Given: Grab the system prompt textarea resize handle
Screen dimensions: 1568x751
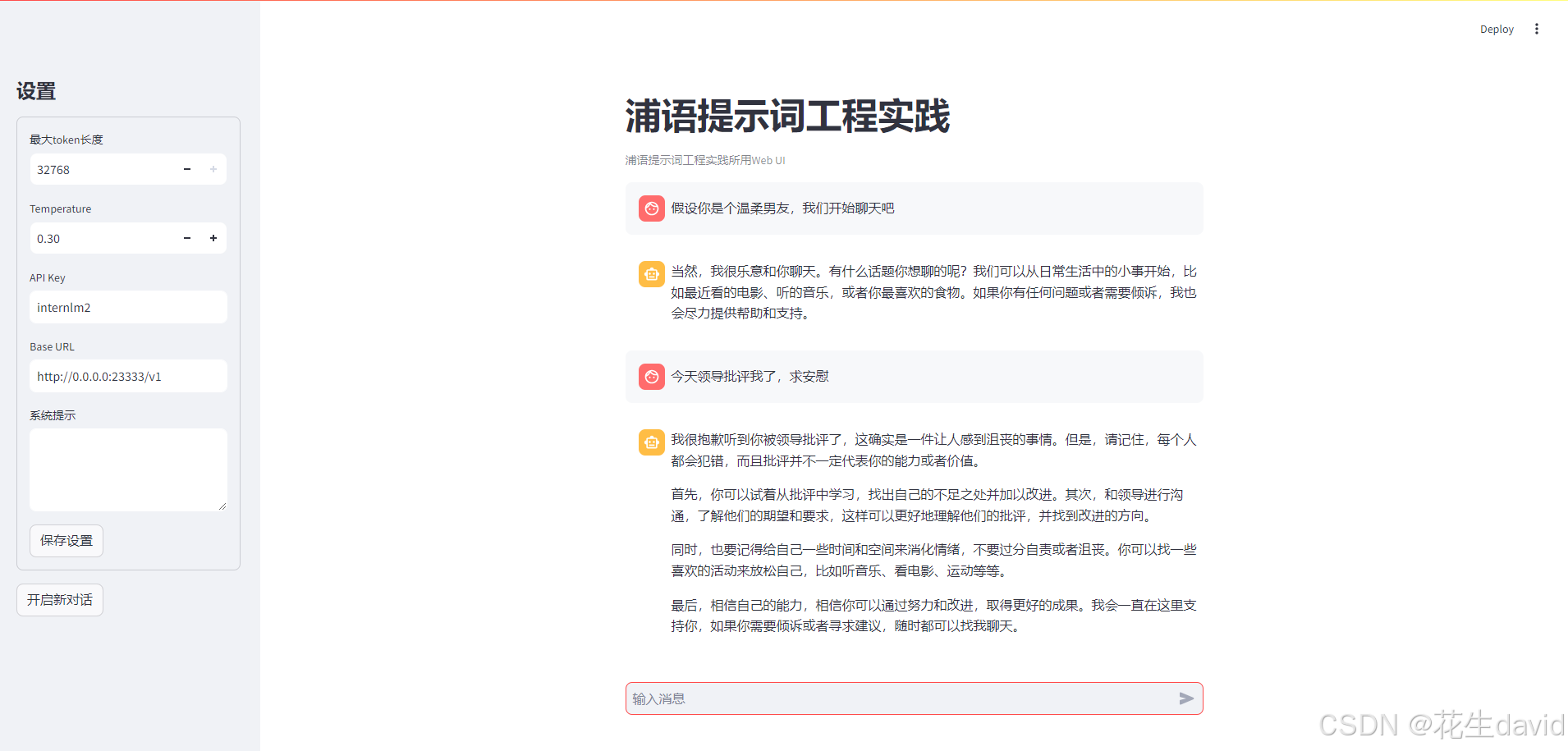Looking at the screenshot, I should pos(222,506).
